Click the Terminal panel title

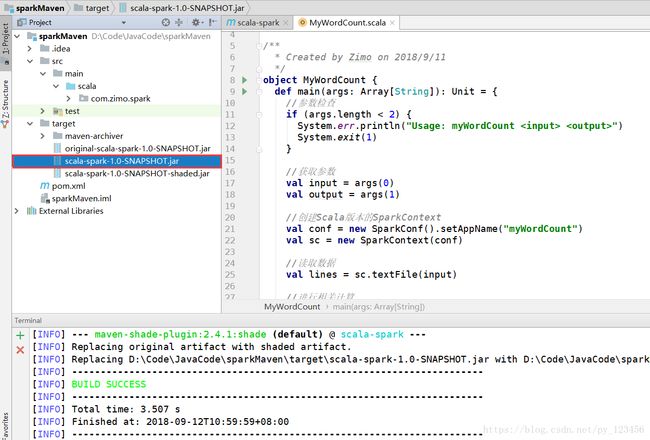click(28, 321)
